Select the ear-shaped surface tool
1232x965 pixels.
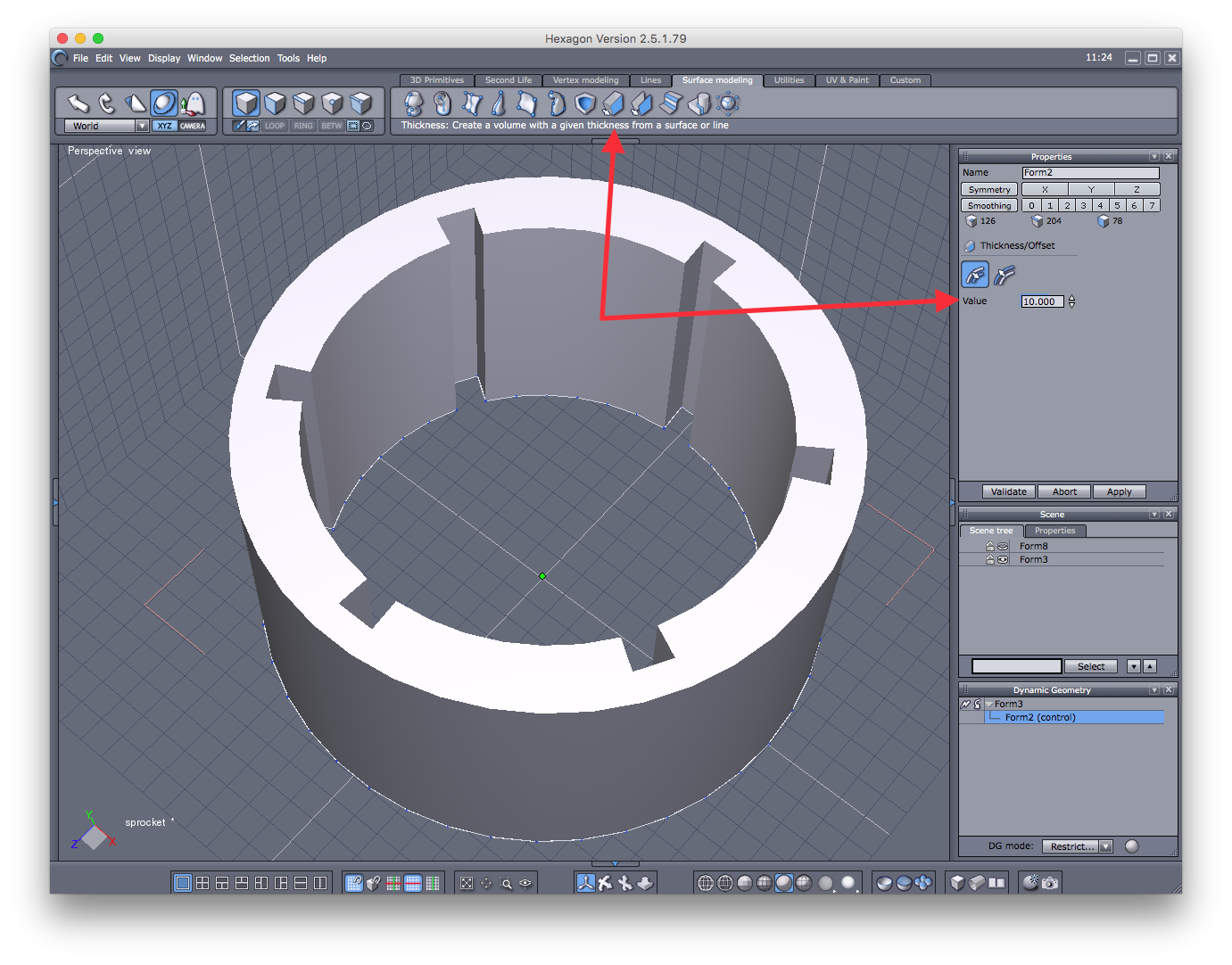(442, 103)
